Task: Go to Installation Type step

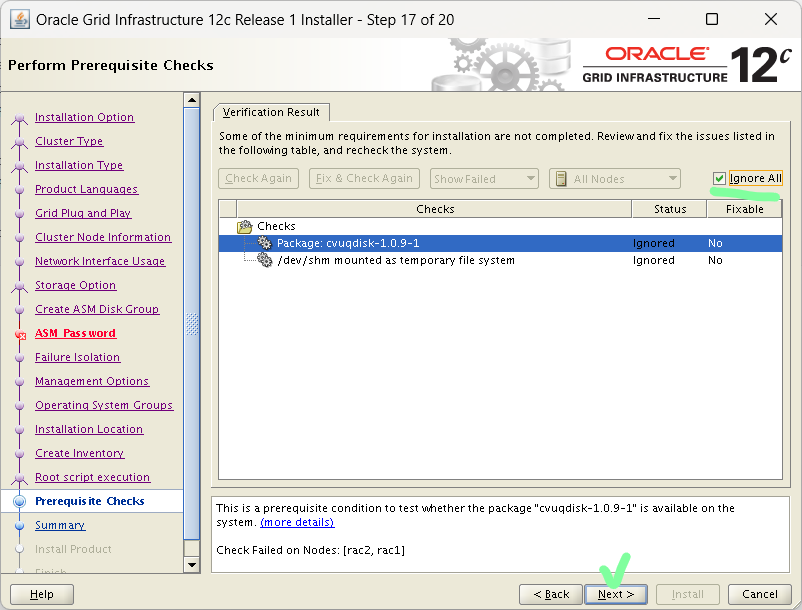Action: click(x=79, y=165)
